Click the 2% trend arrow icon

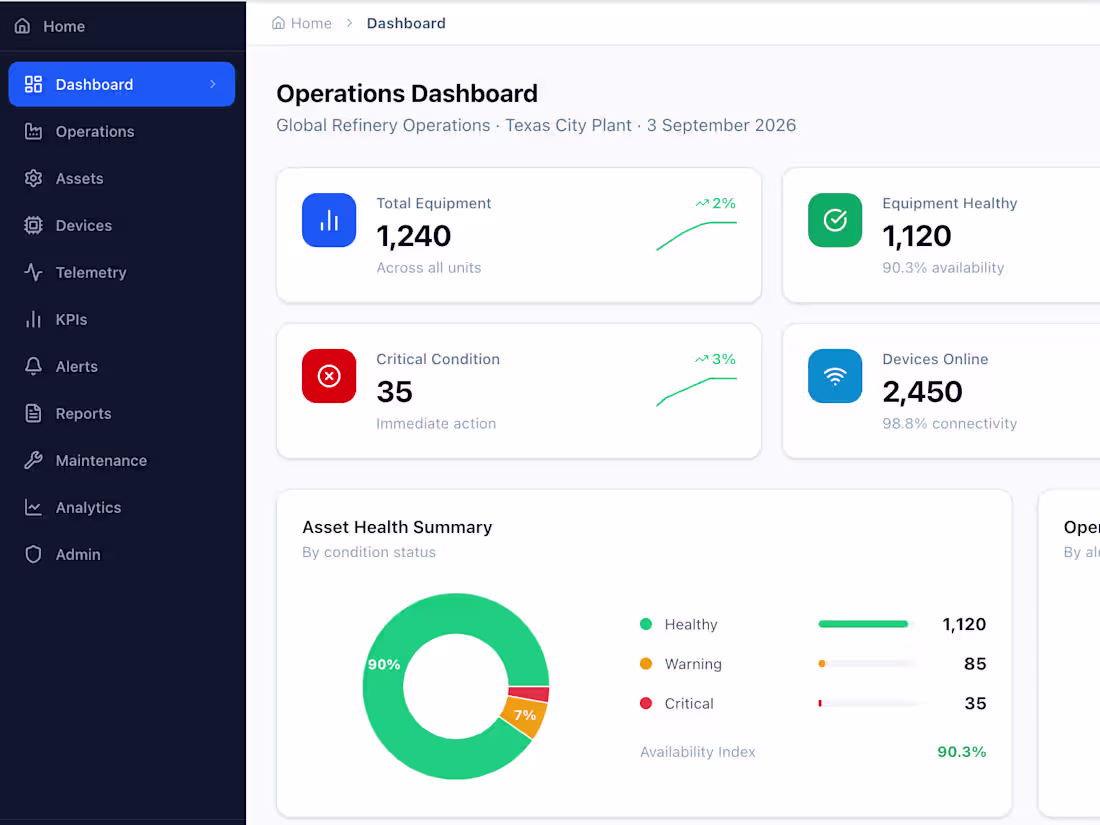tap(702, 203)
